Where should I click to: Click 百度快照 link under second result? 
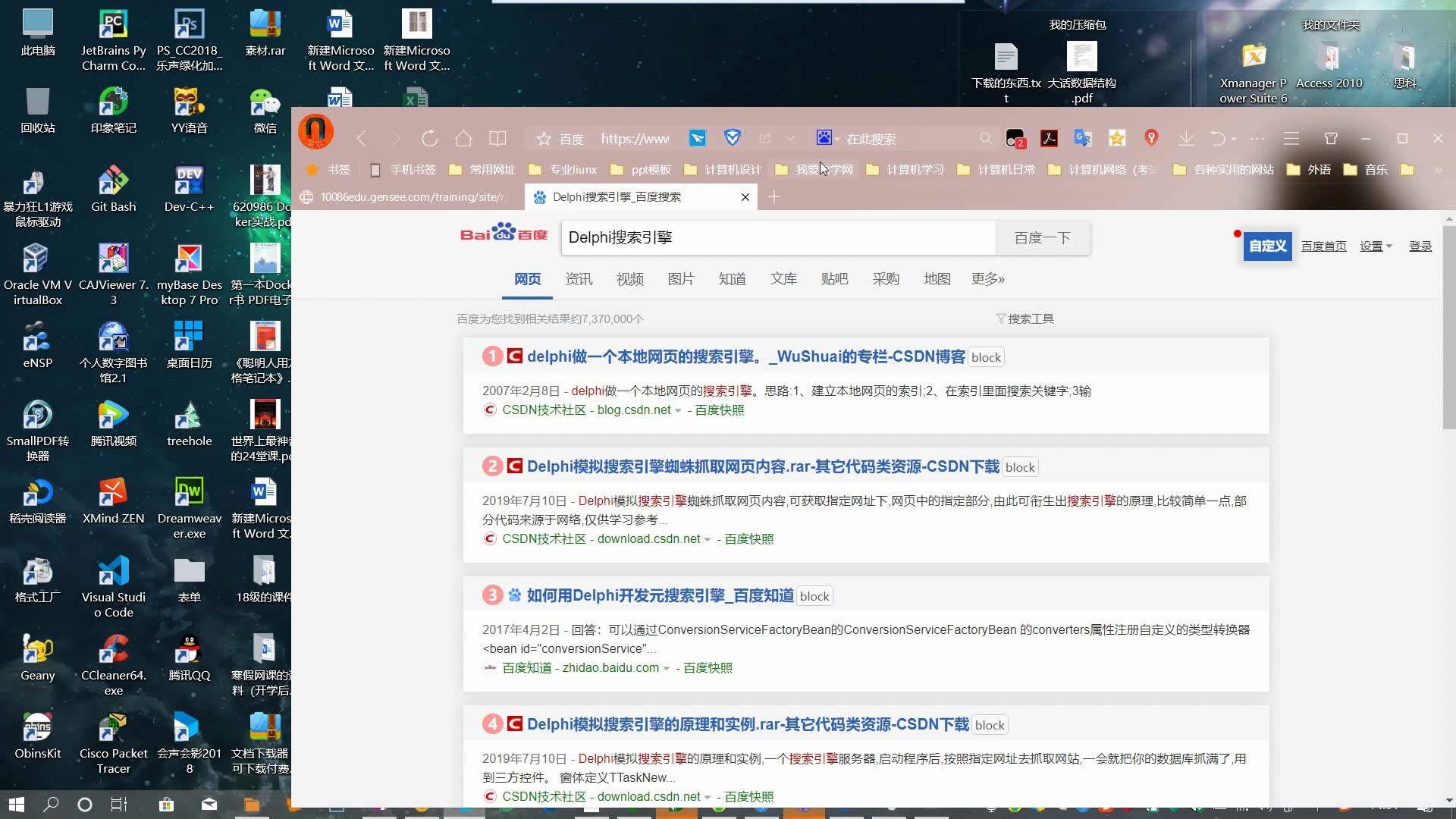coord(749,539)
